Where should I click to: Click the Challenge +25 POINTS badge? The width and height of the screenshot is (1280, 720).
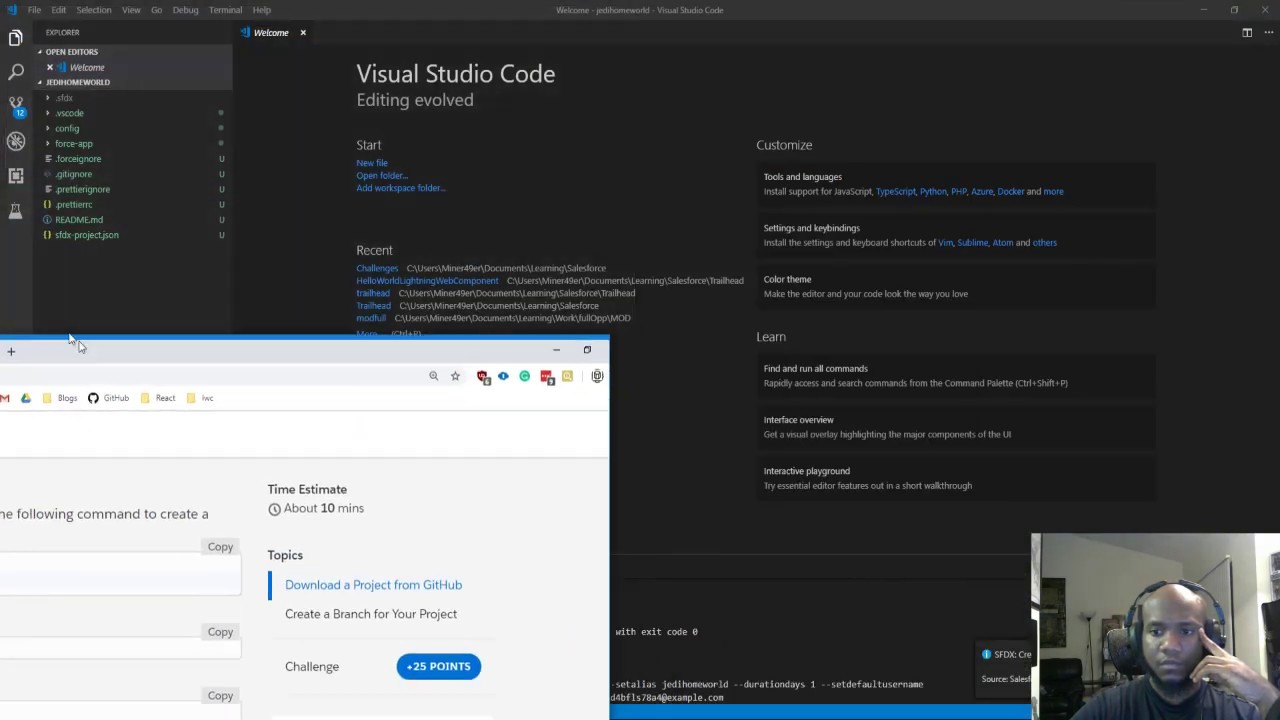438,666
